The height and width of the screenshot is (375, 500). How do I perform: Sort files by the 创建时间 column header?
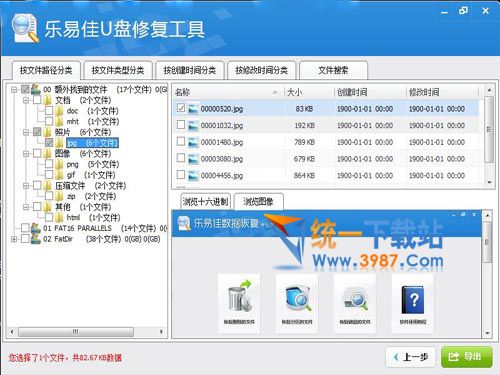point(370,92)
